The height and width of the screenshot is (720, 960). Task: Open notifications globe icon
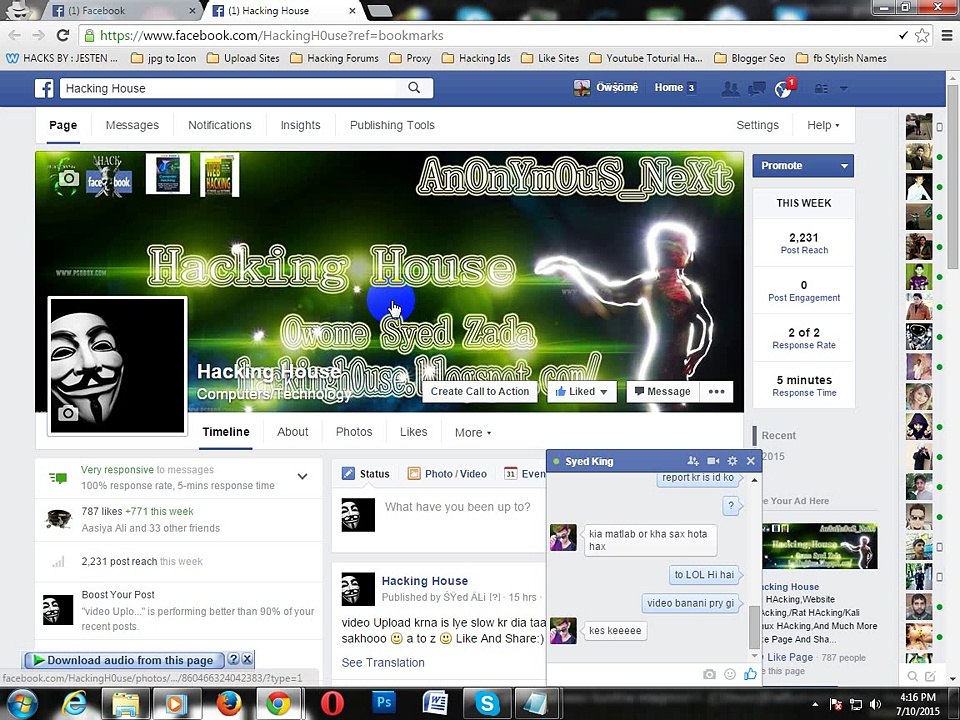(x=783, y=89)
